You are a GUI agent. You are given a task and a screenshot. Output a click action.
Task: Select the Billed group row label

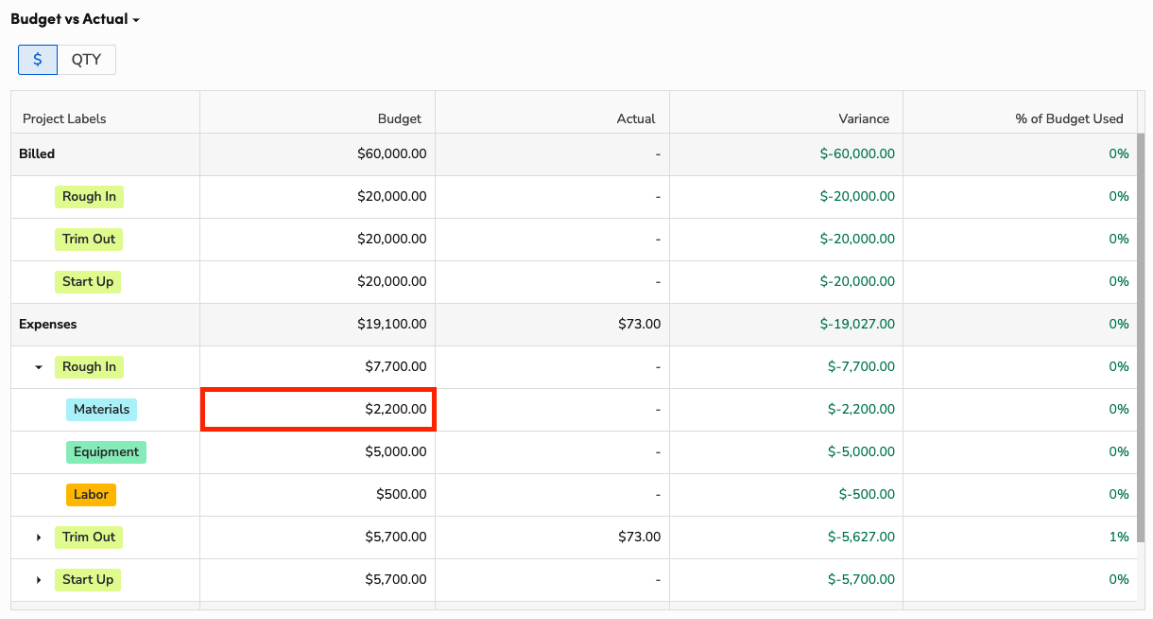click(x=37, y=154)
